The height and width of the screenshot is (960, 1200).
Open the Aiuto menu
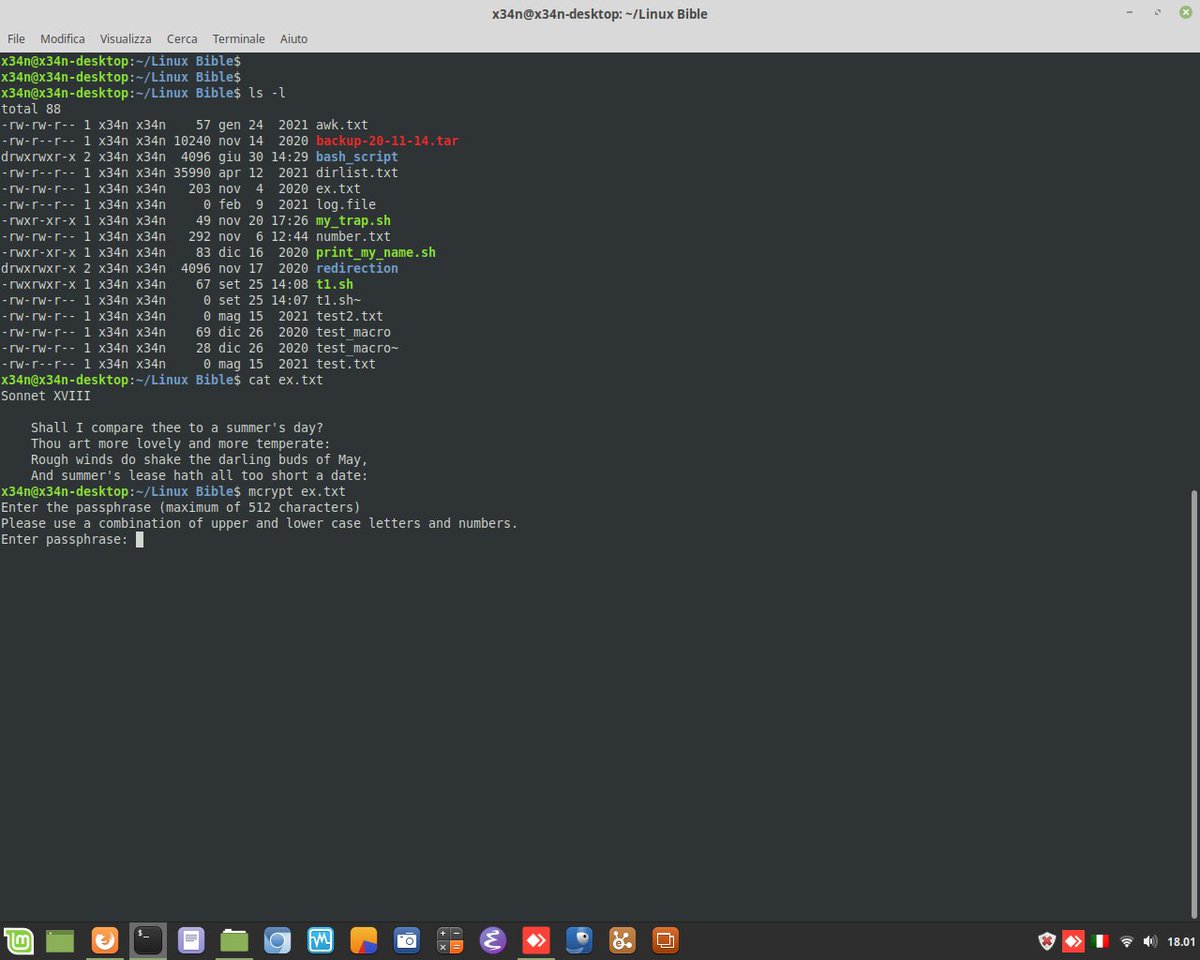coord(293,39)
